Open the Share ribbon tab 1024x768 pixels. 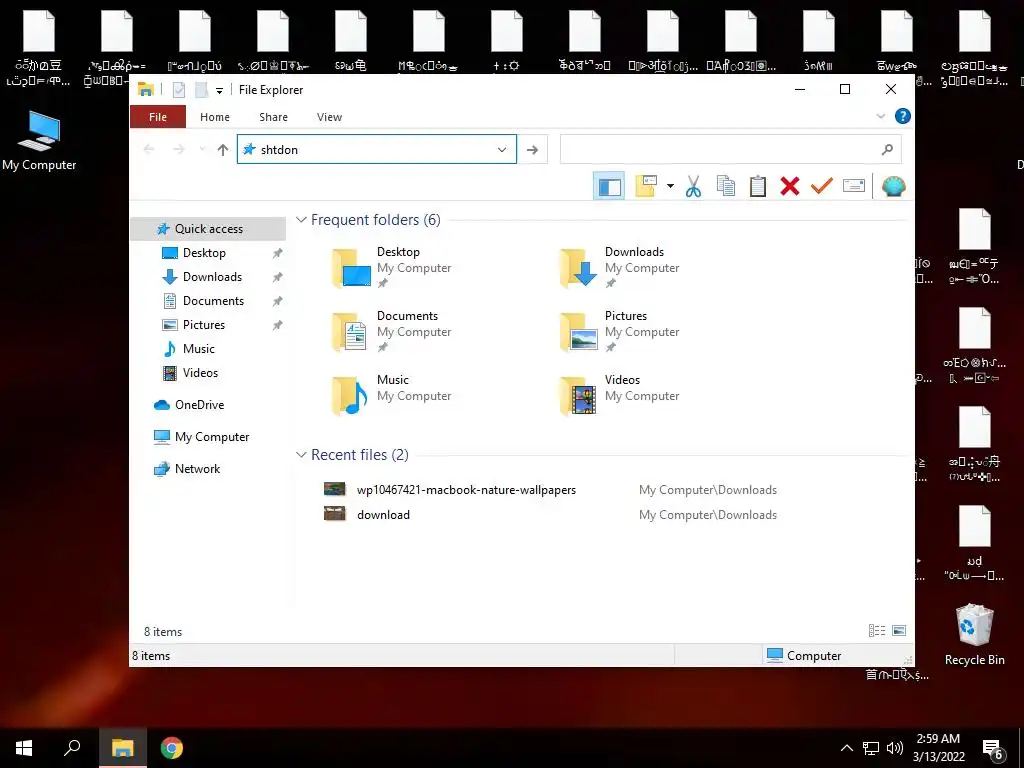click(273, 117)
